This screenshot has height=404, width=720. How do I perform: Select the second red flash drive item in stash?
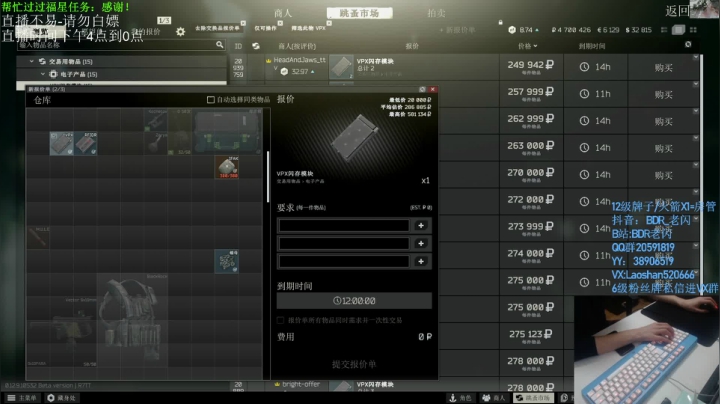coord(85,143)
